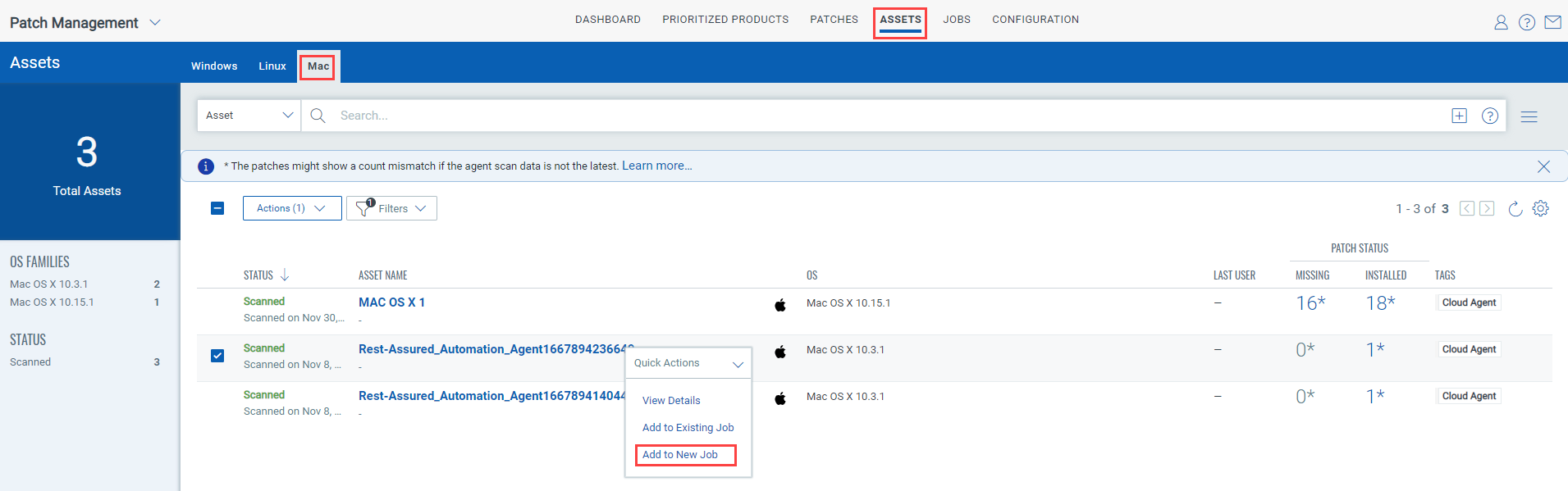Viewport: 1568px width, 491px height.
Task: Open the Learn more link
Action: (x=656, y=166)
